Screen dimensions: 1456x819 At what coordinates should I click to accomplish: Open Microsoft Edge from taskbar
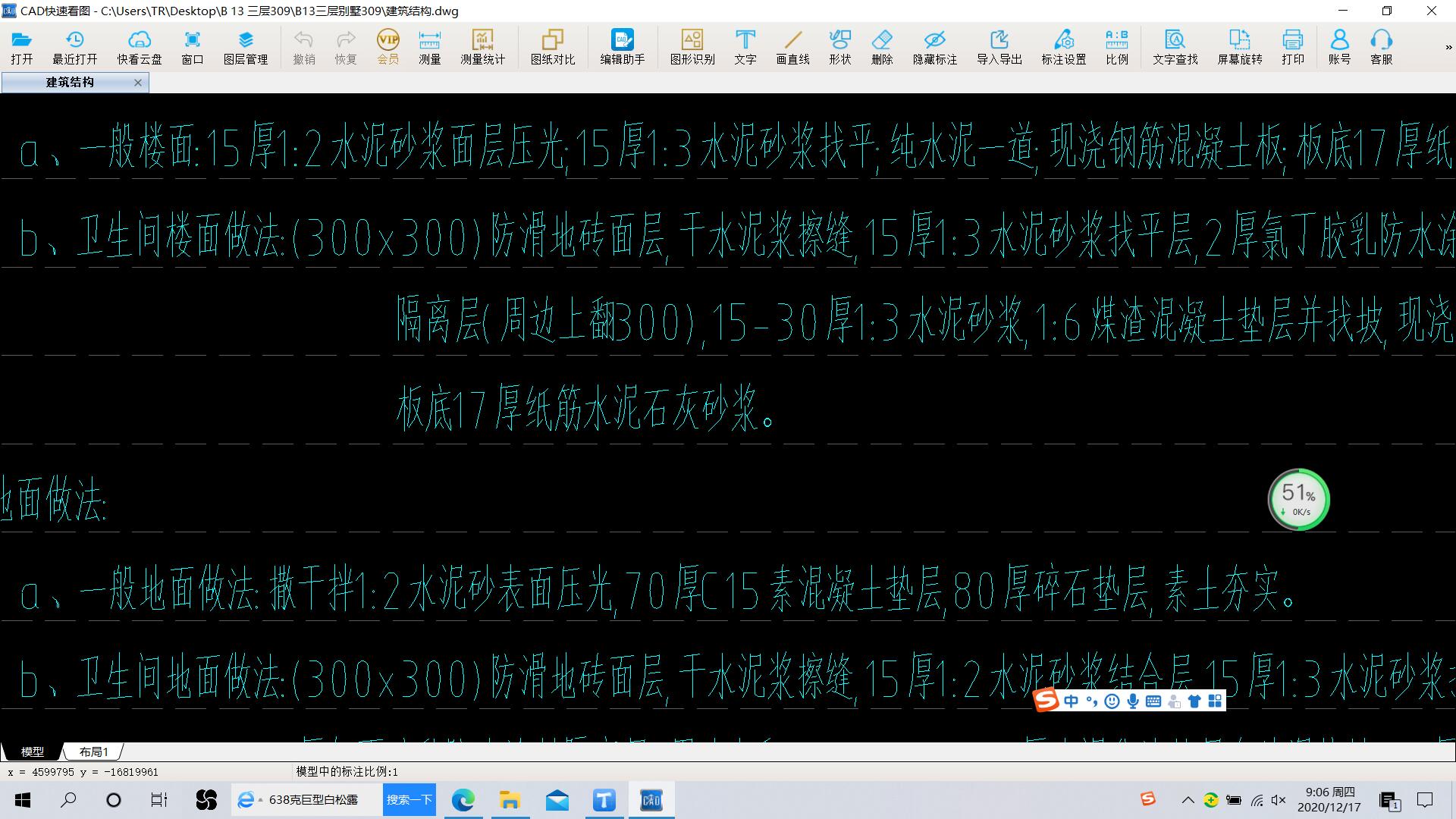click(463, 800)
